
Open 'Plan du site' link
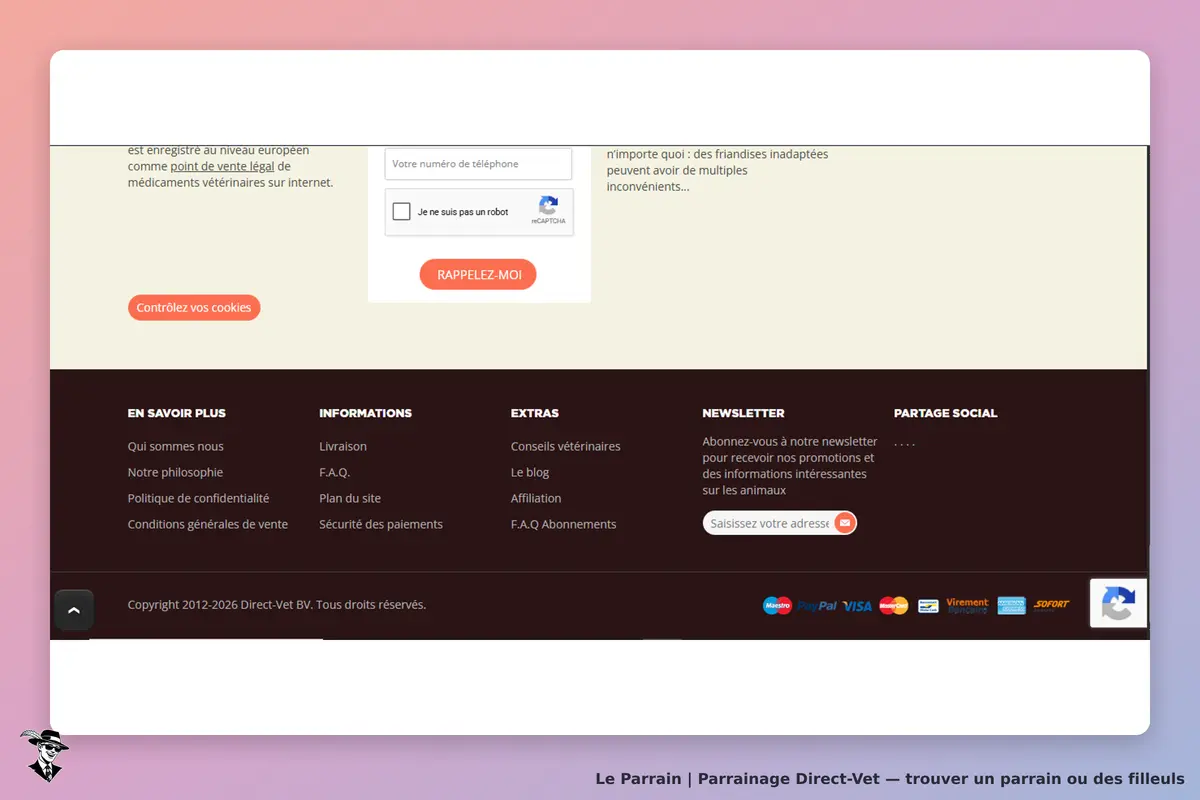pyautogui.click(x=350, y=498)
